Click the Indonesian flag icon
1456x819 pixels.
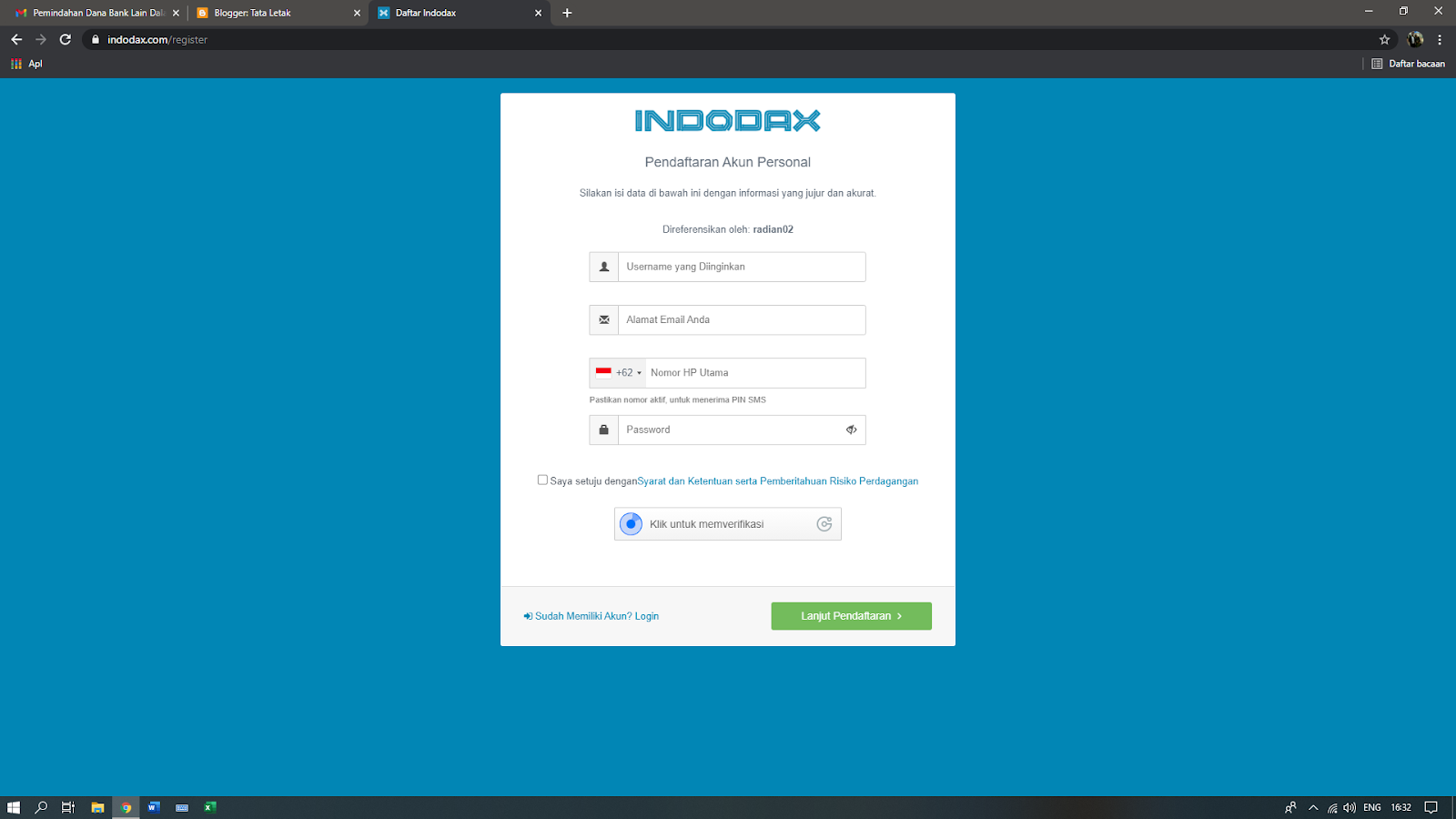(603, 372)
